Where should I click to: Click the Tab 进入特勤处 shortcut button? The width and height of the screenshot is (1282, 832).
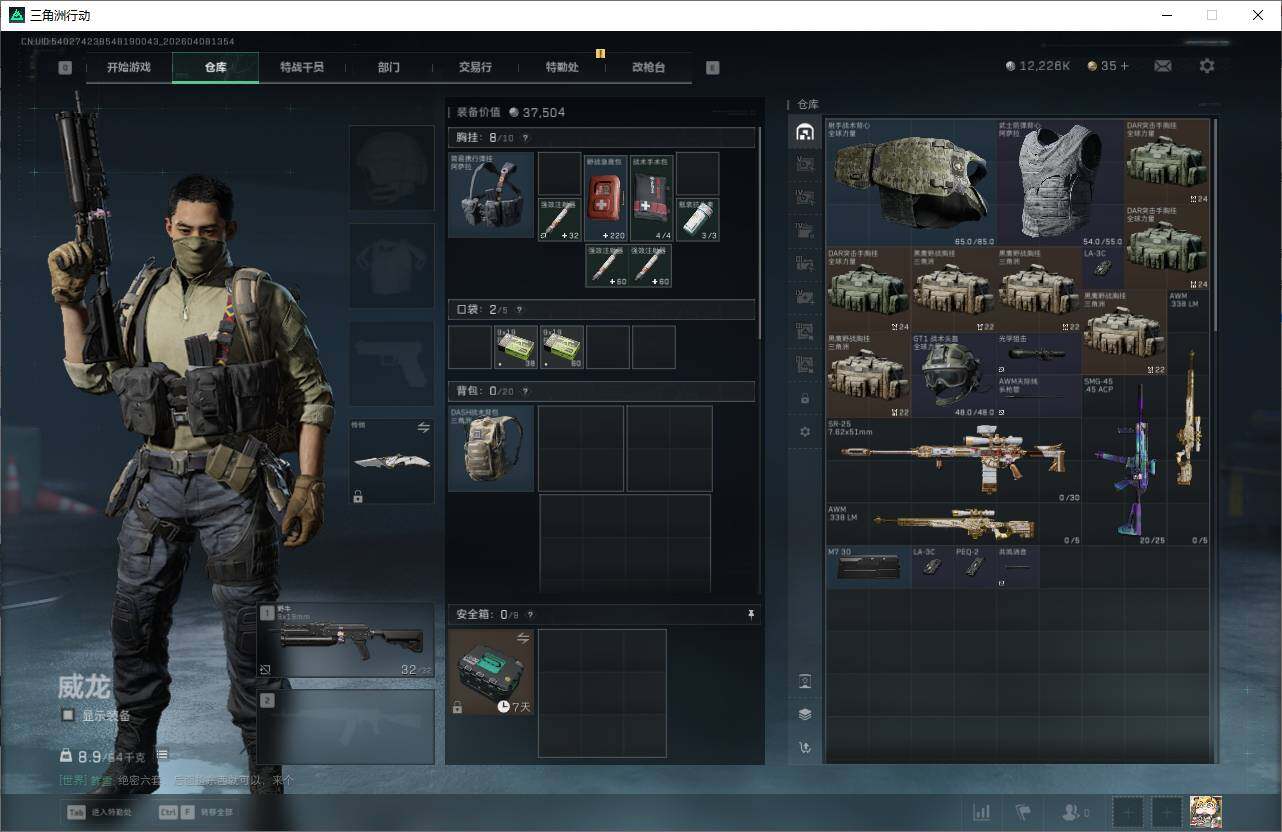click(x=100, y=812)
